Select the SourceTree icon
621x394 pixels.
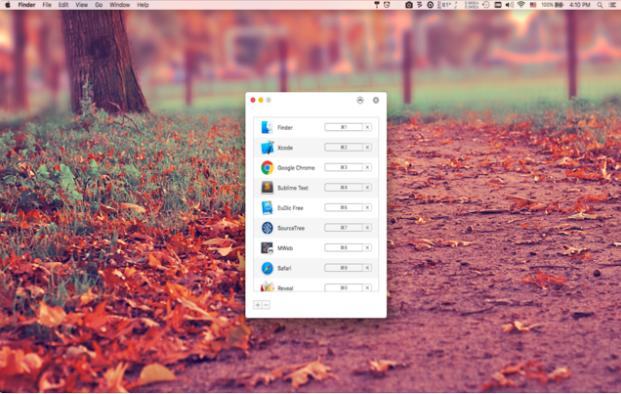[x=267, y=228]
